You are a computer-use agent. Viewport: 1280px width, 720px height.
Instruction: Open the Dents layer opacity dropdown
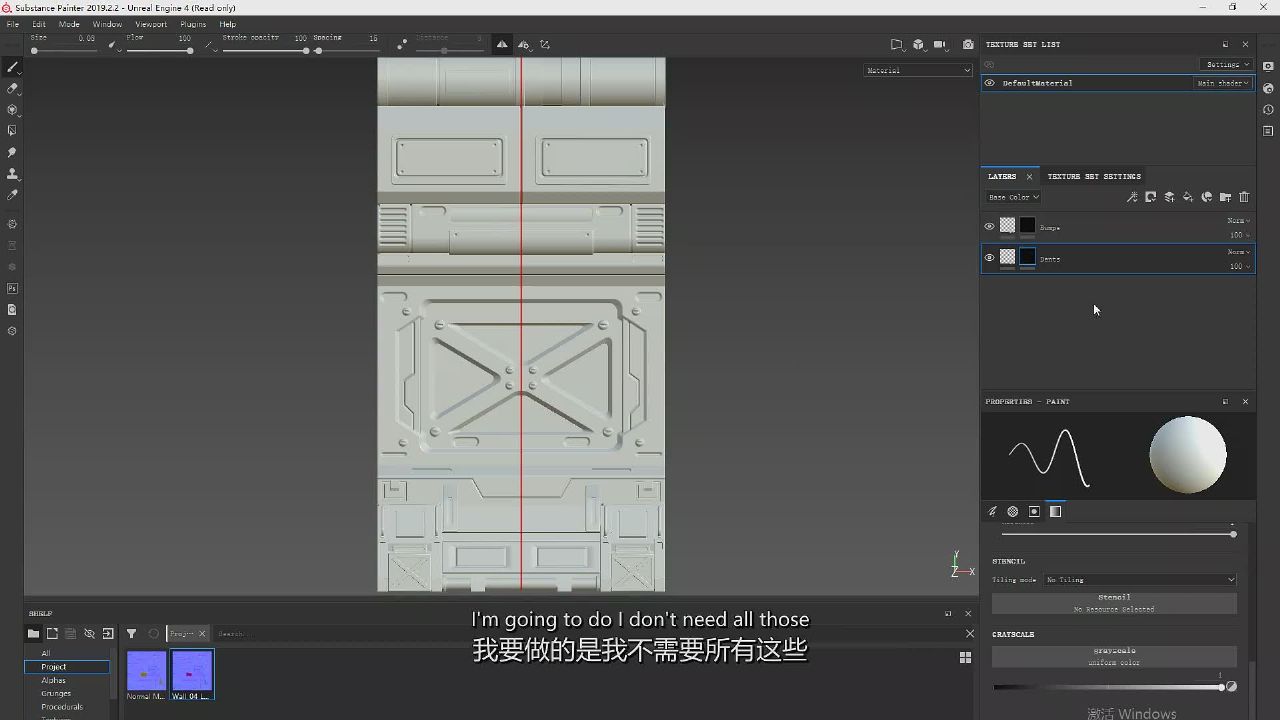pos(1240,266)
